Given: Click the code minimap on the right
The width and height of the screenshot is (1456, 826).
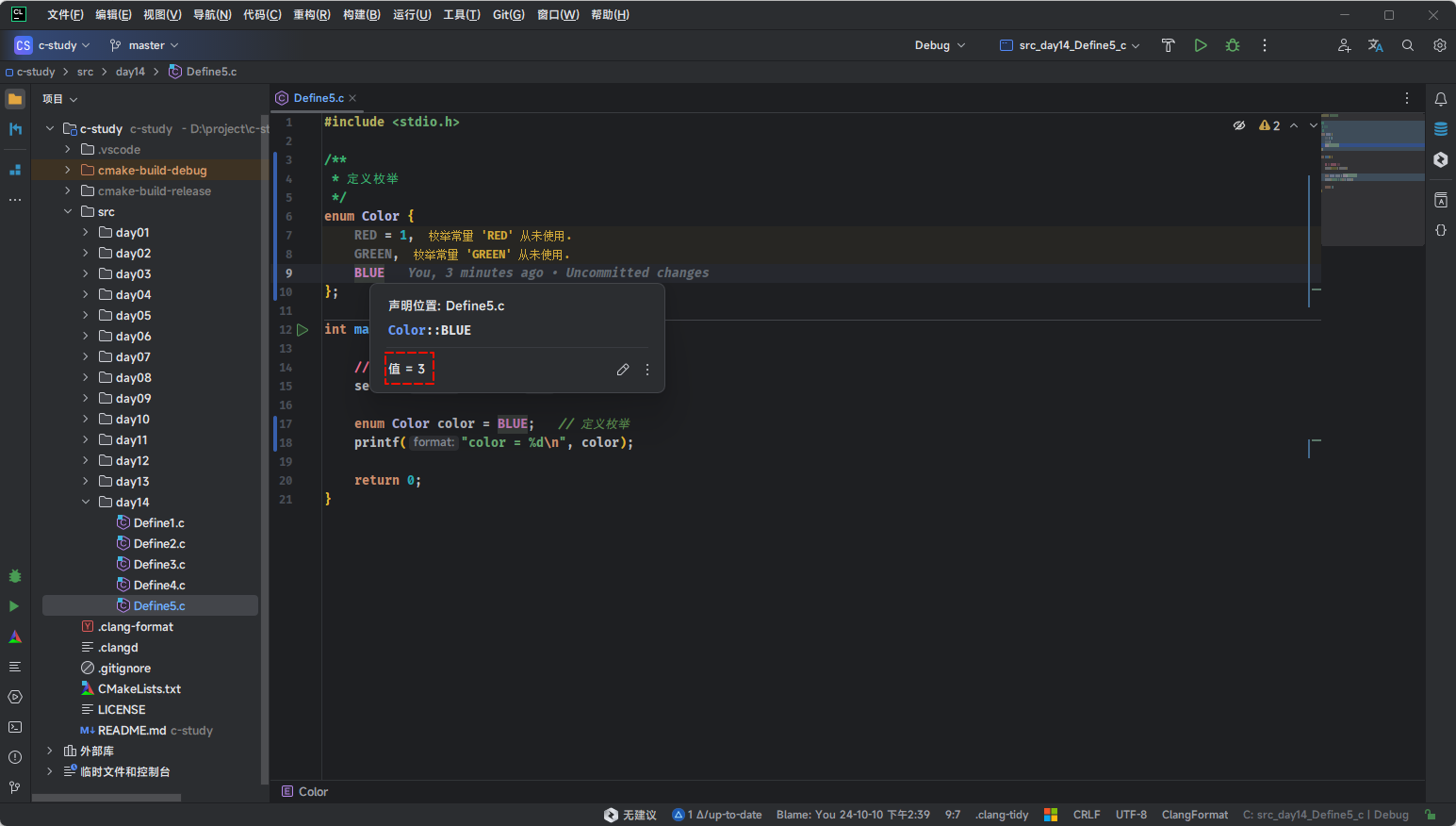Looking at the screenshot, I should 1371,179.
